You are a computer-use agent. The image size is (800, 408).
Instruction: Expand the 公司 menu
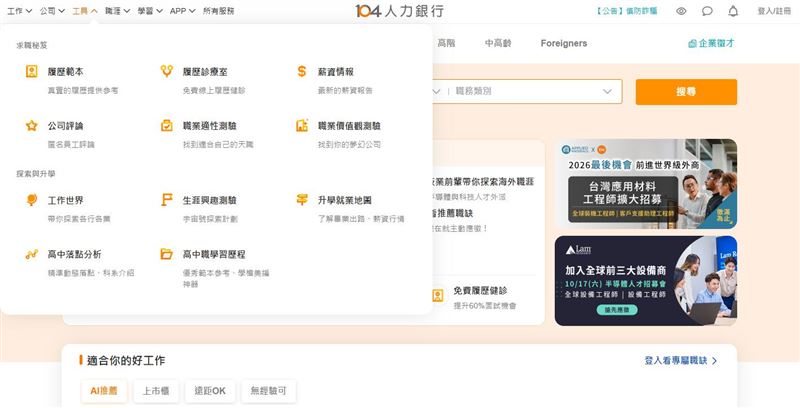pos(52,11)
